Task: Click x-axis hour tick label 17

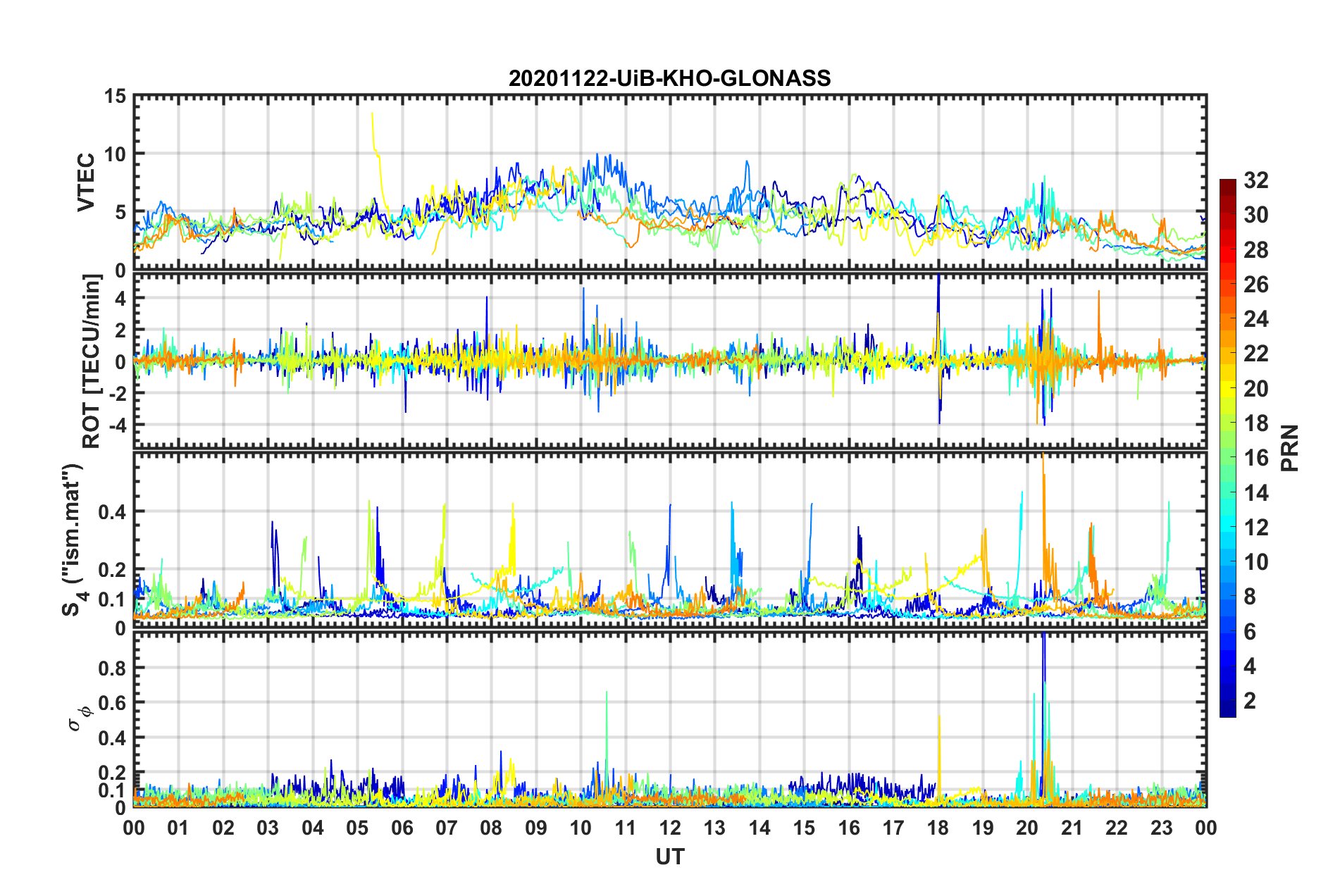Action: pyautogui.click(x=893, y=828)
